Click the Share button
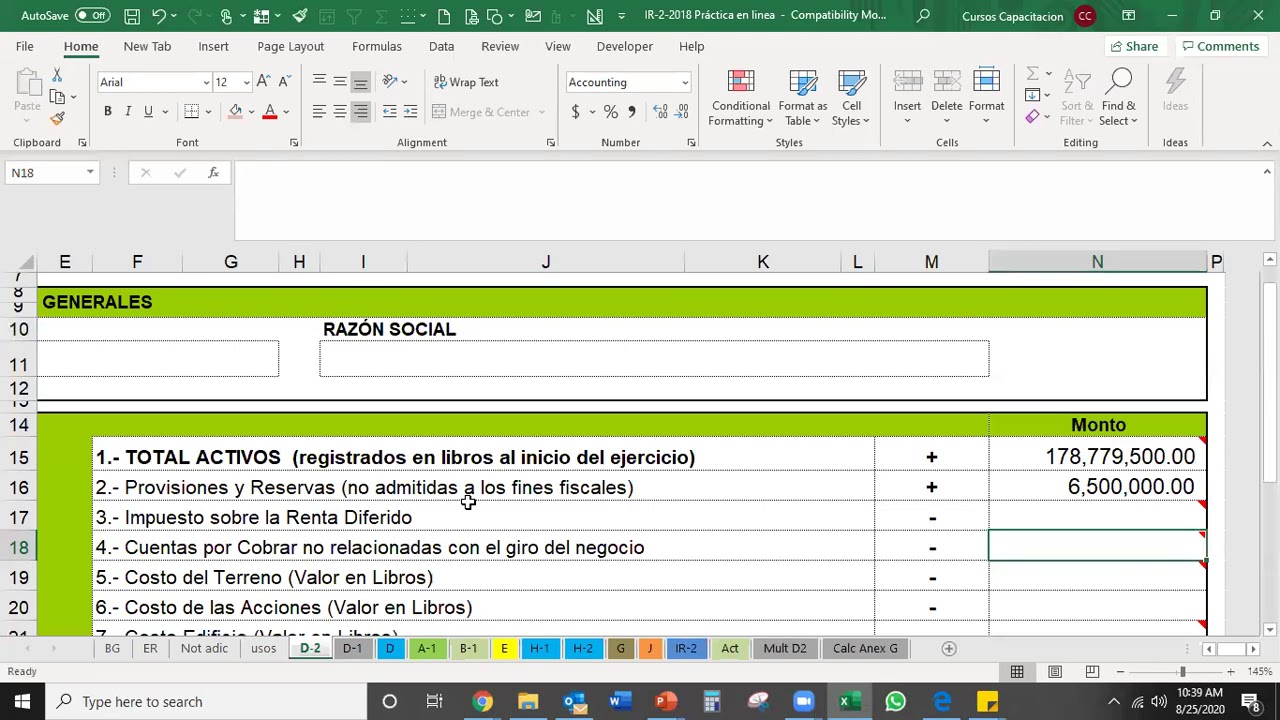Image resolution: width=1280 pixels, height=720 pixels. (1134, 46)
